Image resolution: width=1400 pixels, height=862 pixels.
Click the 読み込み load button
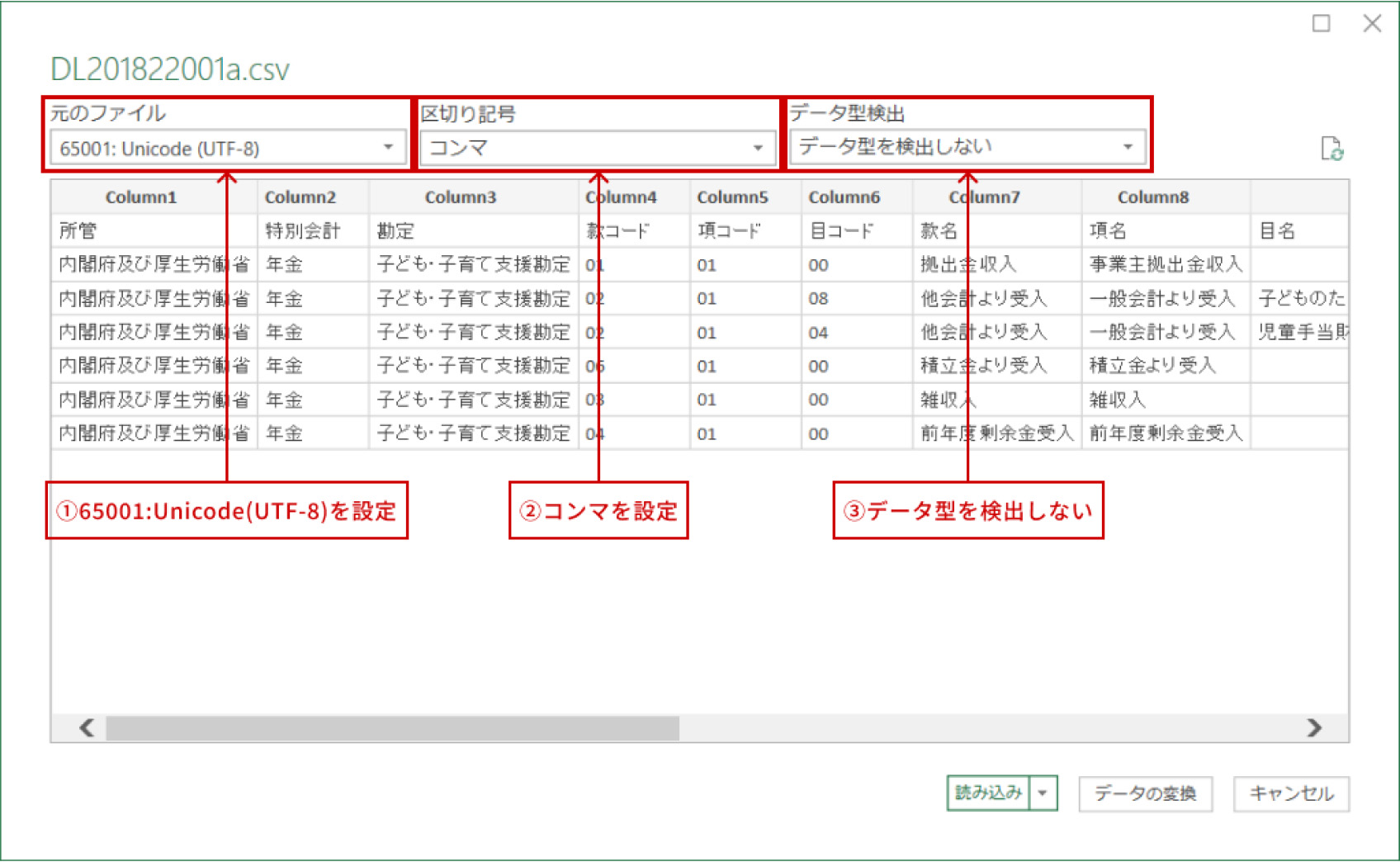987,793
